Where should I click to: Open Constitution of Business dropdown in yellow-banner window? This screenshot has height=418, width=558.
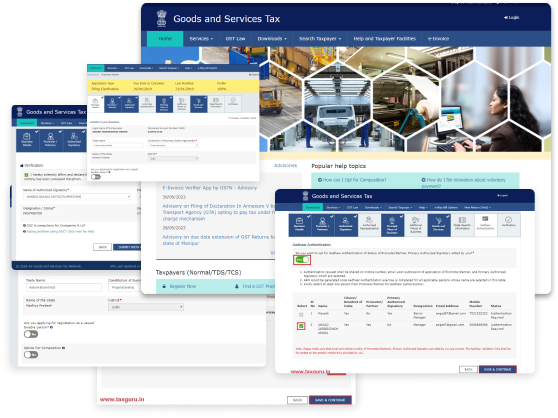[173, 145]
